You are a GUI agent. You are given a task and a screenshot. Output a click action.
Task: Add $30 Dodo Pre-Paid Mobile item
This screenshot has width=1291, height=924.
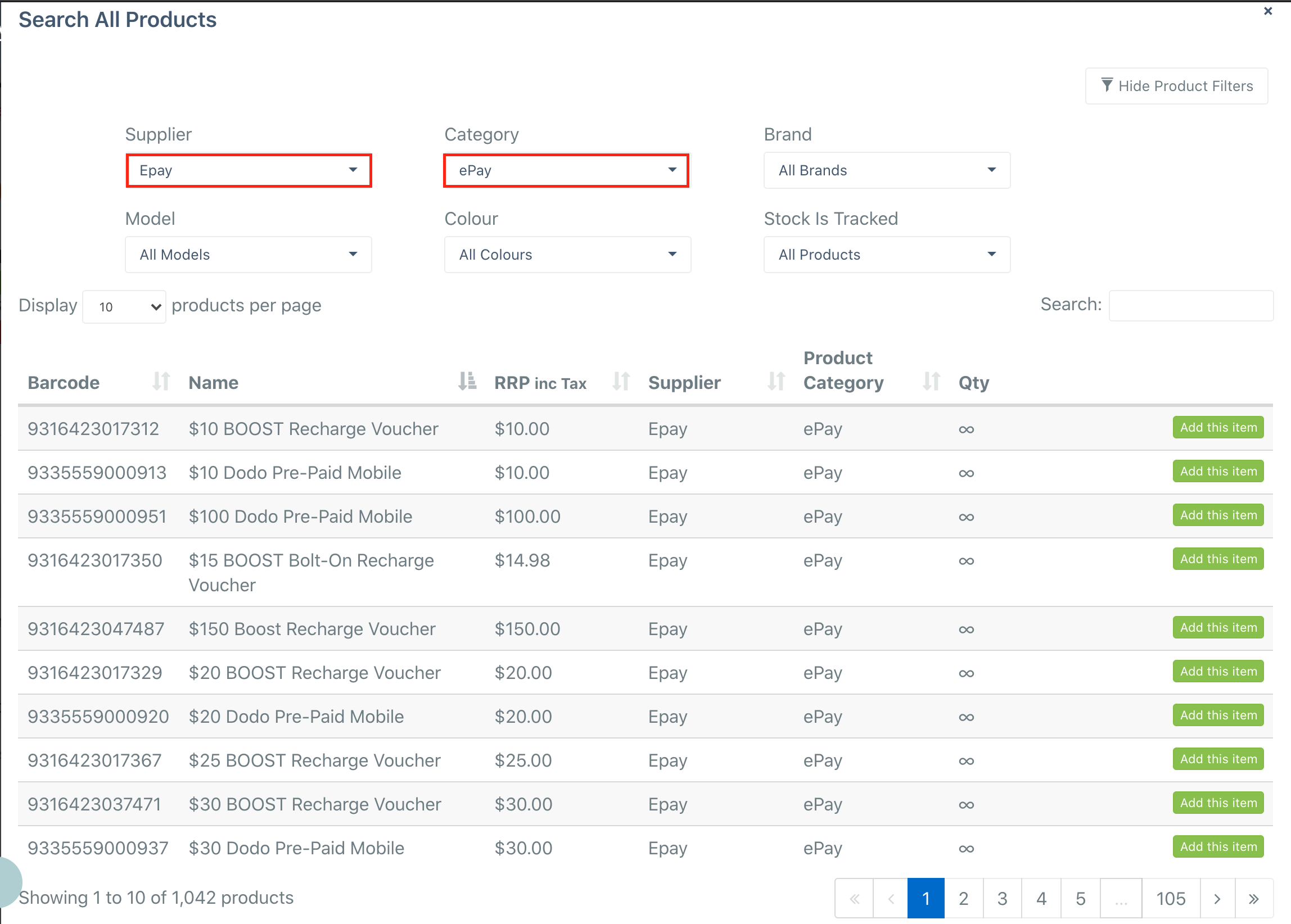point(1217,846)
